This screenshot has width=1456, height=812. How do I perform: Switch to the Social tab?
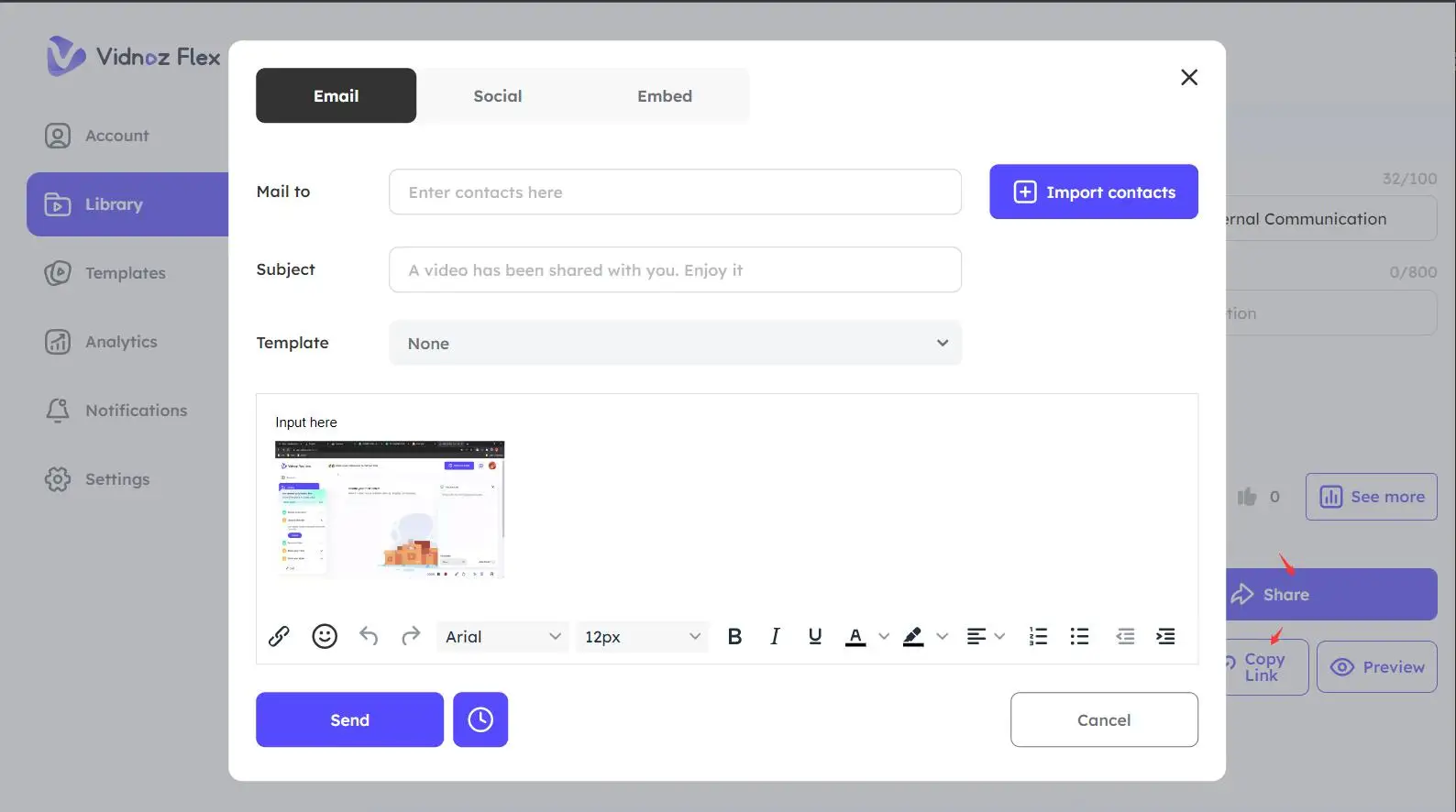tap(497, 95)
